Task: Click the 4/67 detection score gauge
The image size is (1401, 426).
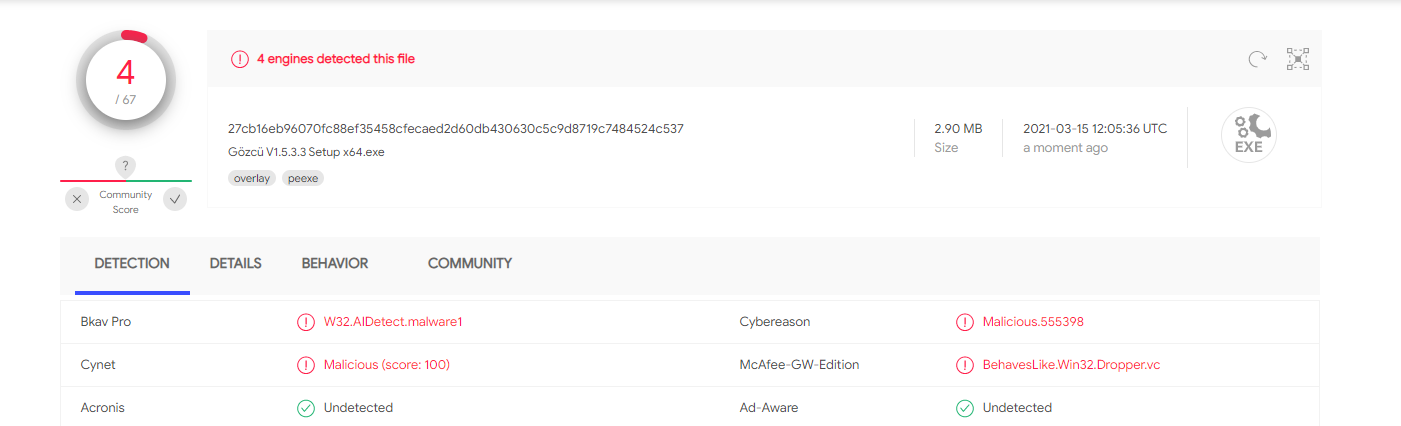Action: tap(126, 81)
